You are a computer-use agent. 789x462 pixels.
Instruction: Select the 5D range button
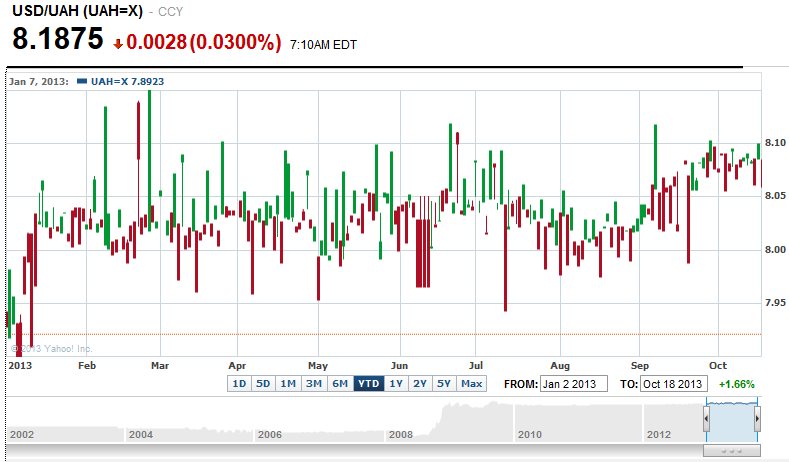pos(263,384)
